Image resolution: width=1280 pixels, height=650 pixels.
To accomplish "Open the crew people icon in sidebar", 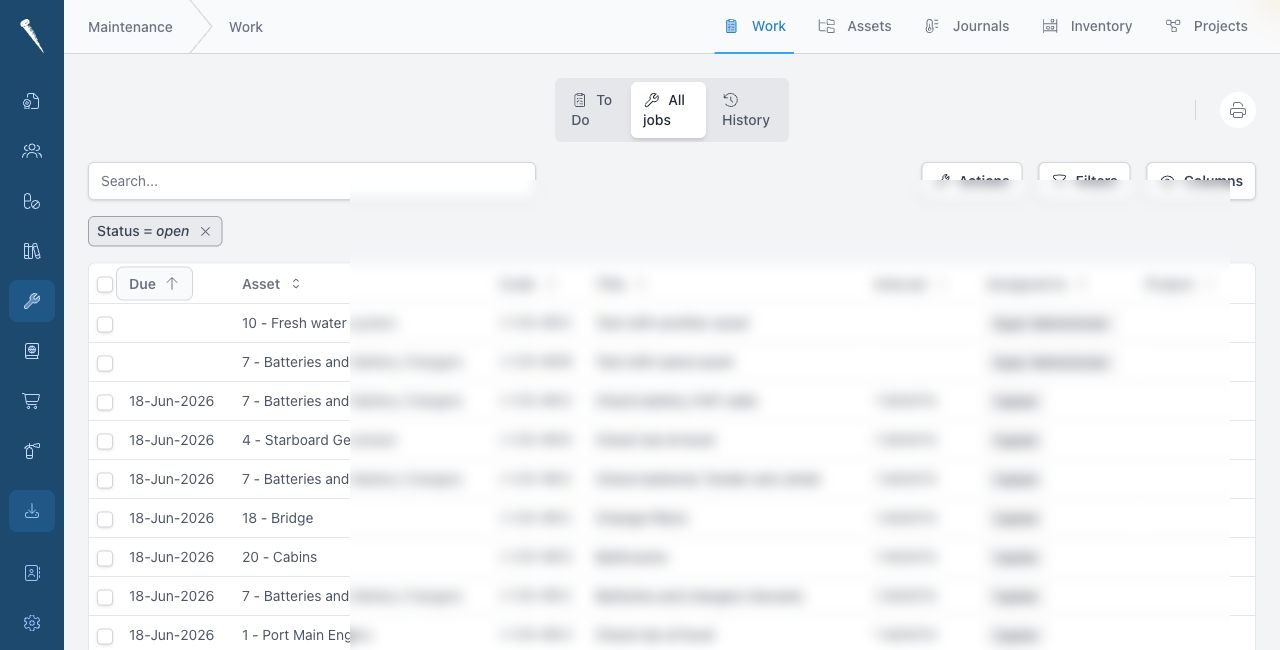I will coord(32,151).
